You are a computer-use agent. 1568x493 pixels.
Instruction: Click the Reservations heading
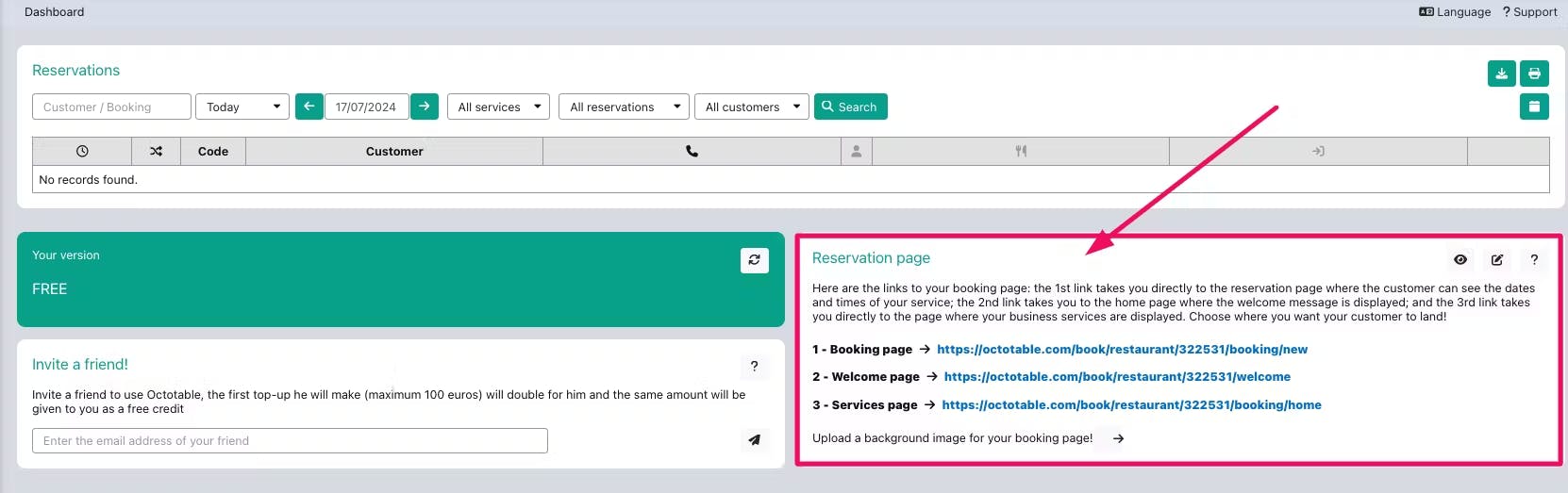point(76,71)
